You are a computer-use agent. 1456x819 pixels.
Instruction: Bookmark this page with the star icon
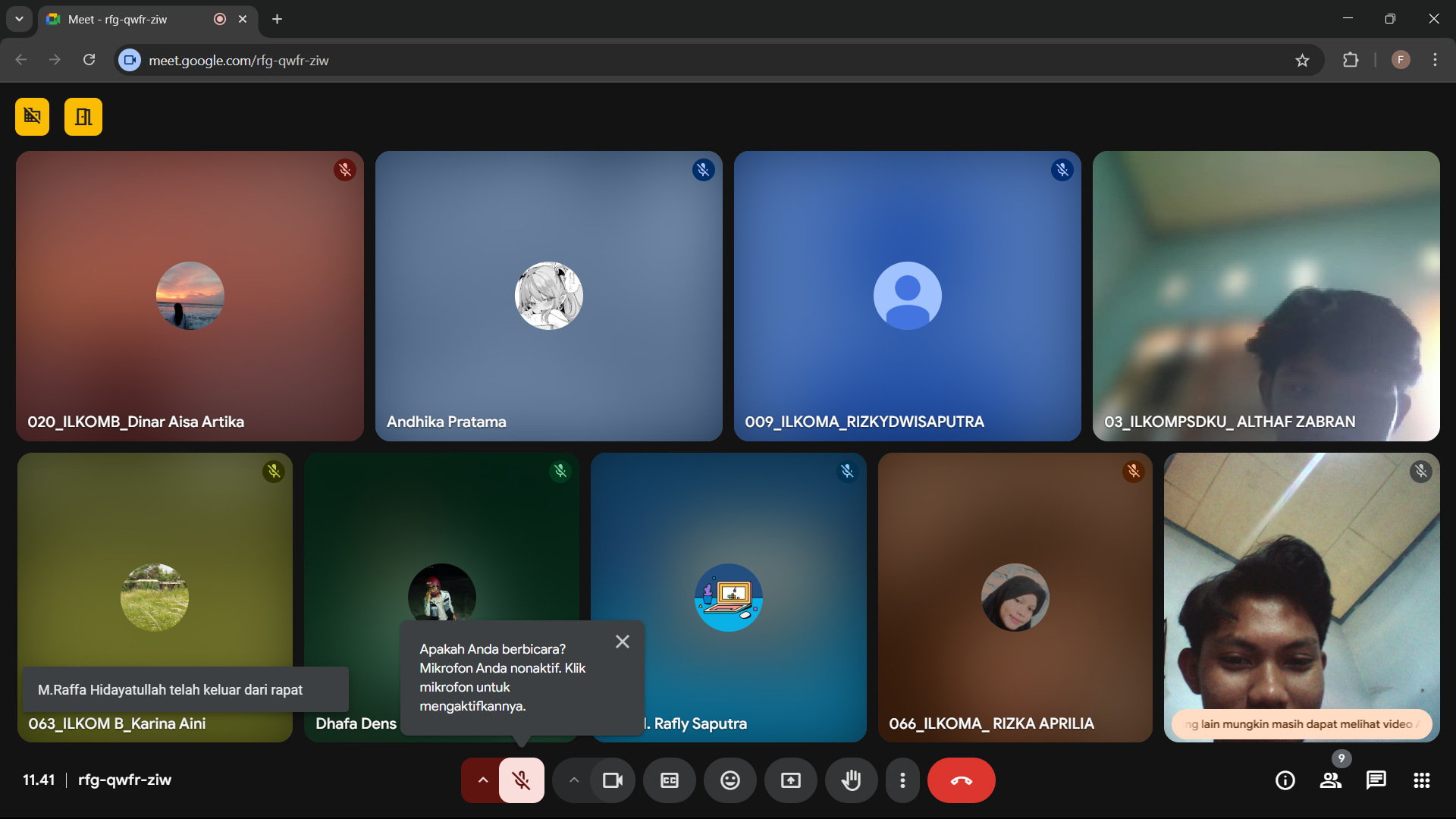[1302, 61]
